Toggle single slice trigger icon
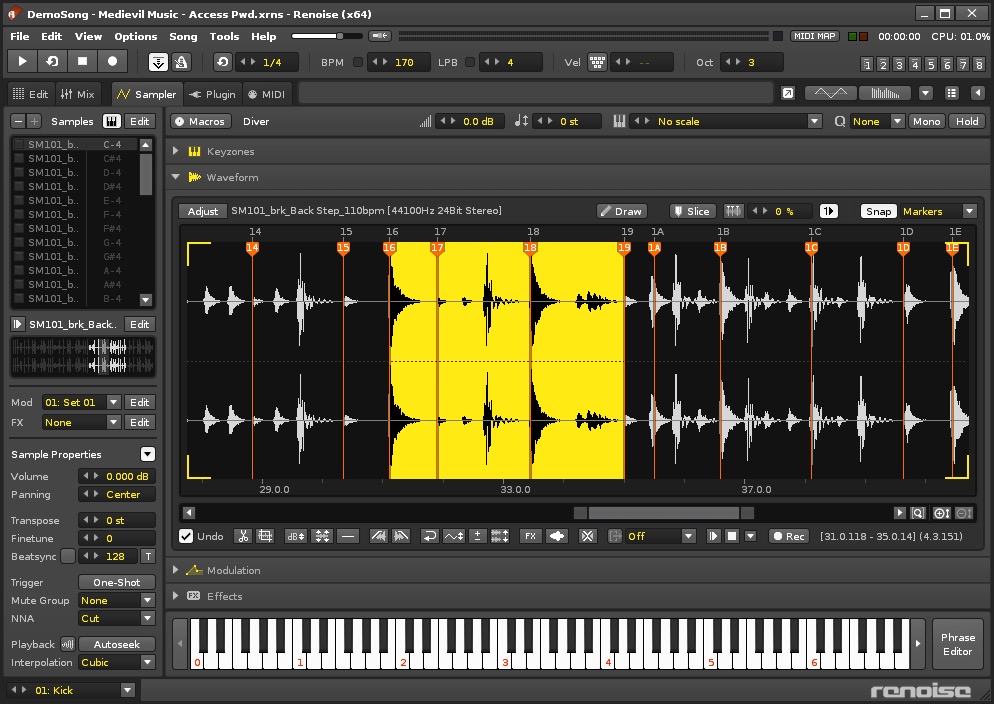This screenshot has width=994, height=704. click(x=829, y=211)
